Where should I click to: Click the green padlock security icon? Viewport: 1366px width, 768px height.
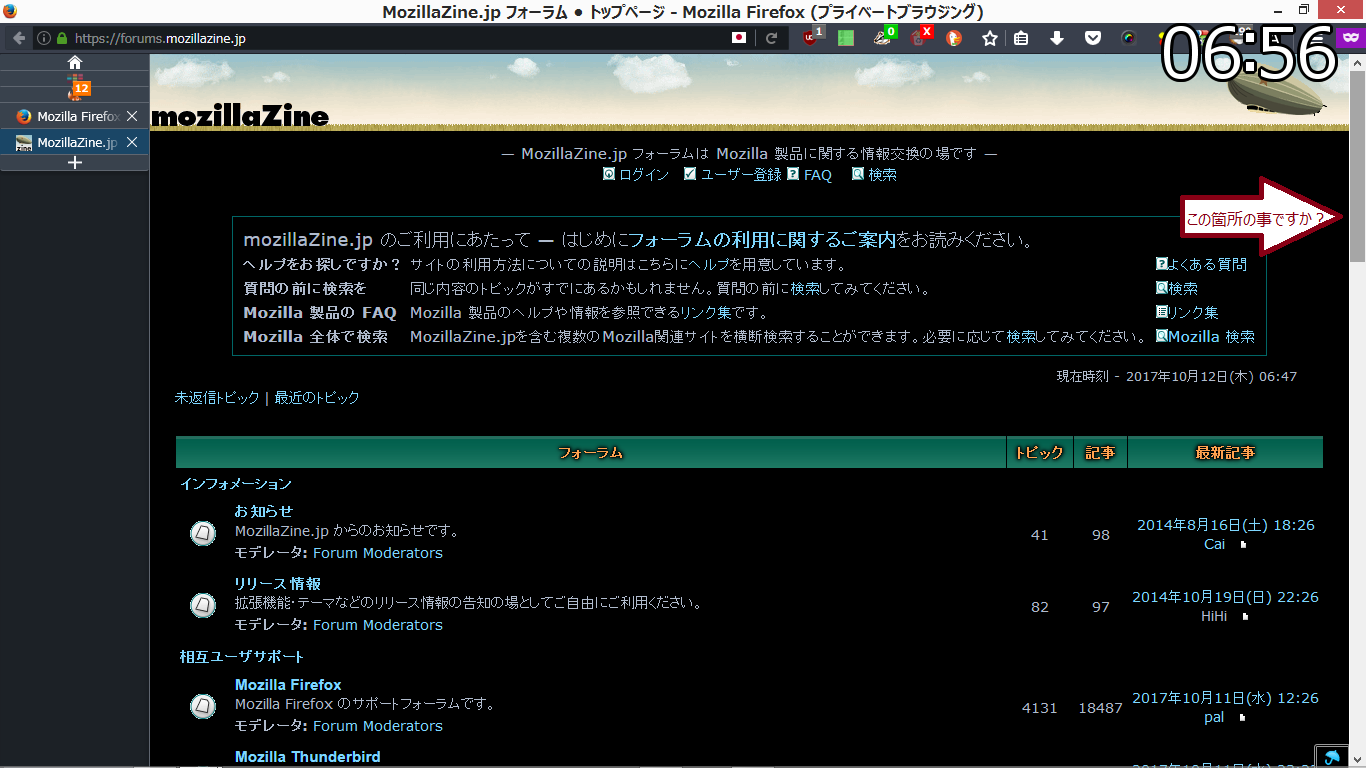62,39
